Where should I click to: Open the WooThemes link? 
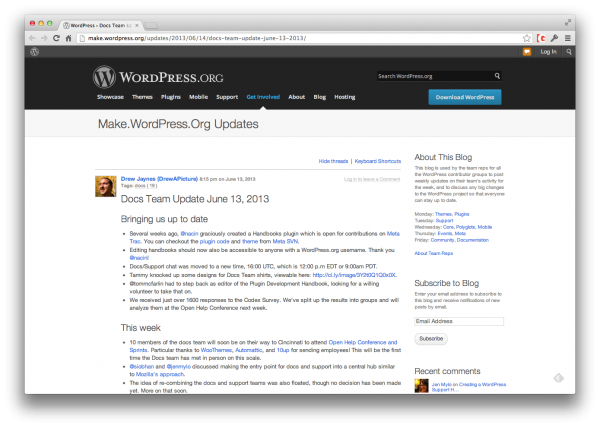click(x=216, y=350)
